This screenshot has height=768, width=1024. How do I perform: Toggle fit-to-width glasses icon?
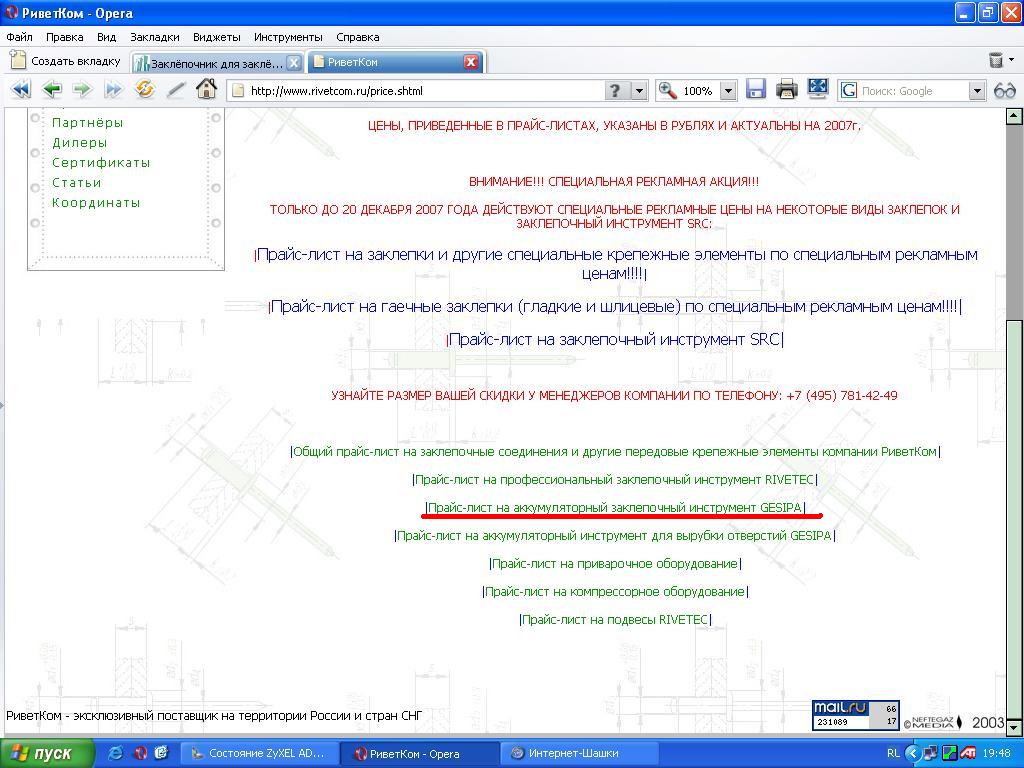(x=1004, y=90)
